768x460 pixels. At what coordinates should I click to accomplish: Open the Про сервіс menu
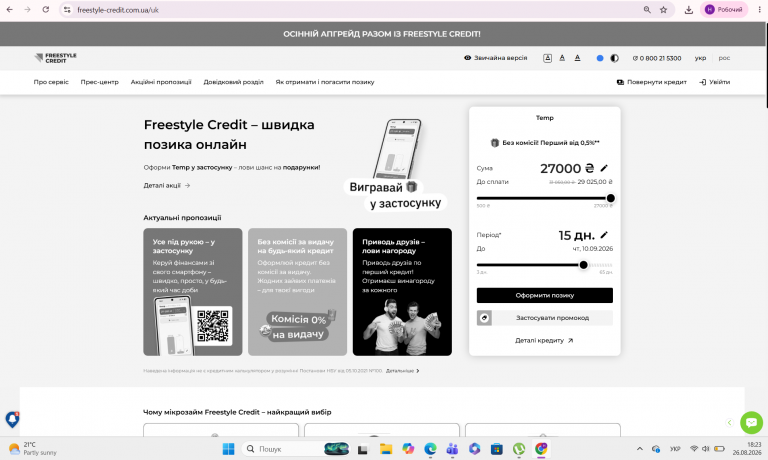click(51, 82)
